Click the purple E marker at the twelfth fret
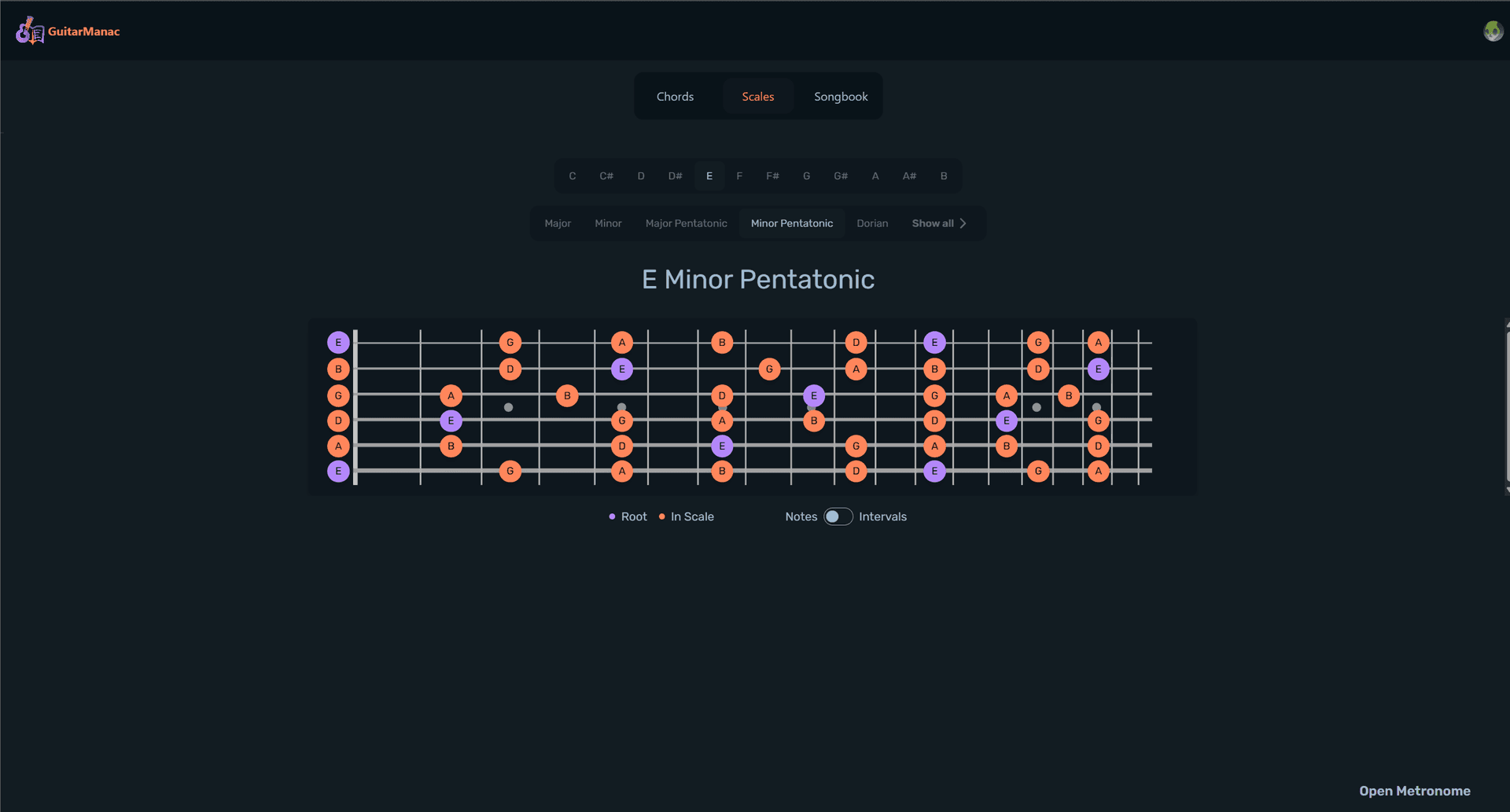The width and height of the screenshot is (1510, 812). (x=934, y=342)
